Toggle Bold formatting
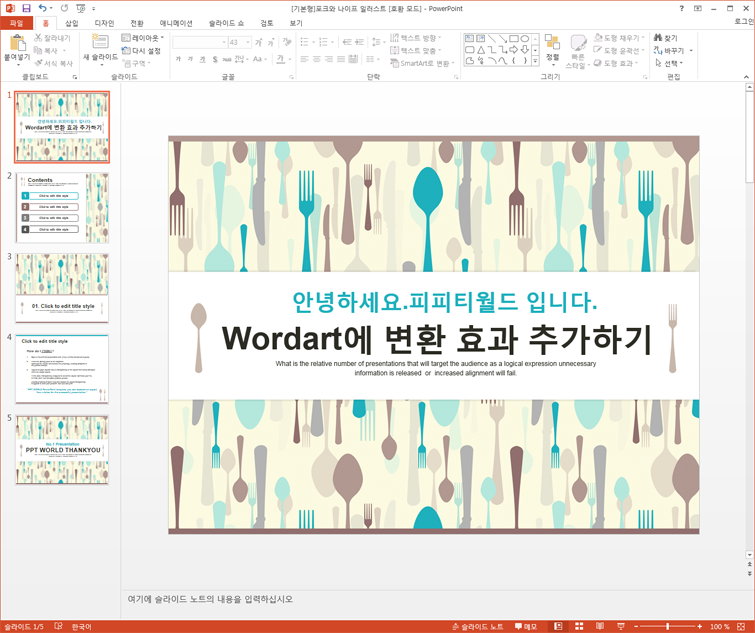This screenshot has height=633, width=755. pos(178,59)
